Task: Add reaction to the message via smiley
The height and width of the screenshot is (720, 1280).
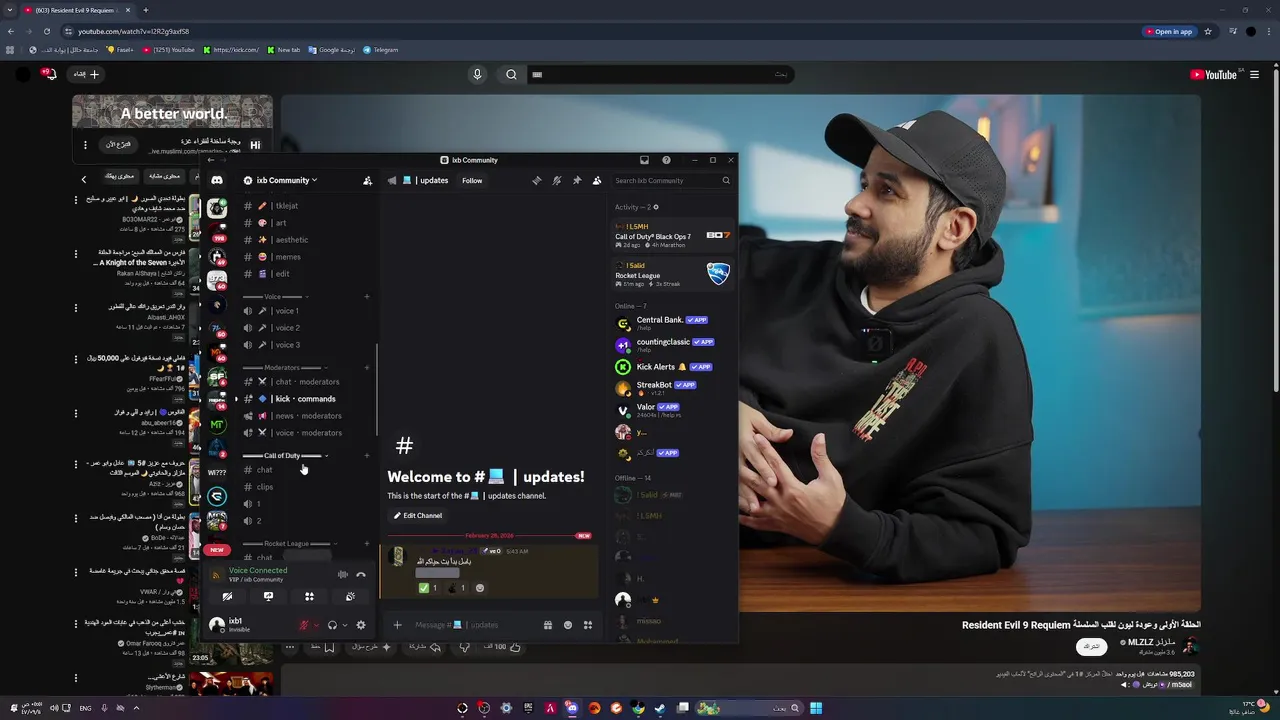Action: [x=480, y=588]
